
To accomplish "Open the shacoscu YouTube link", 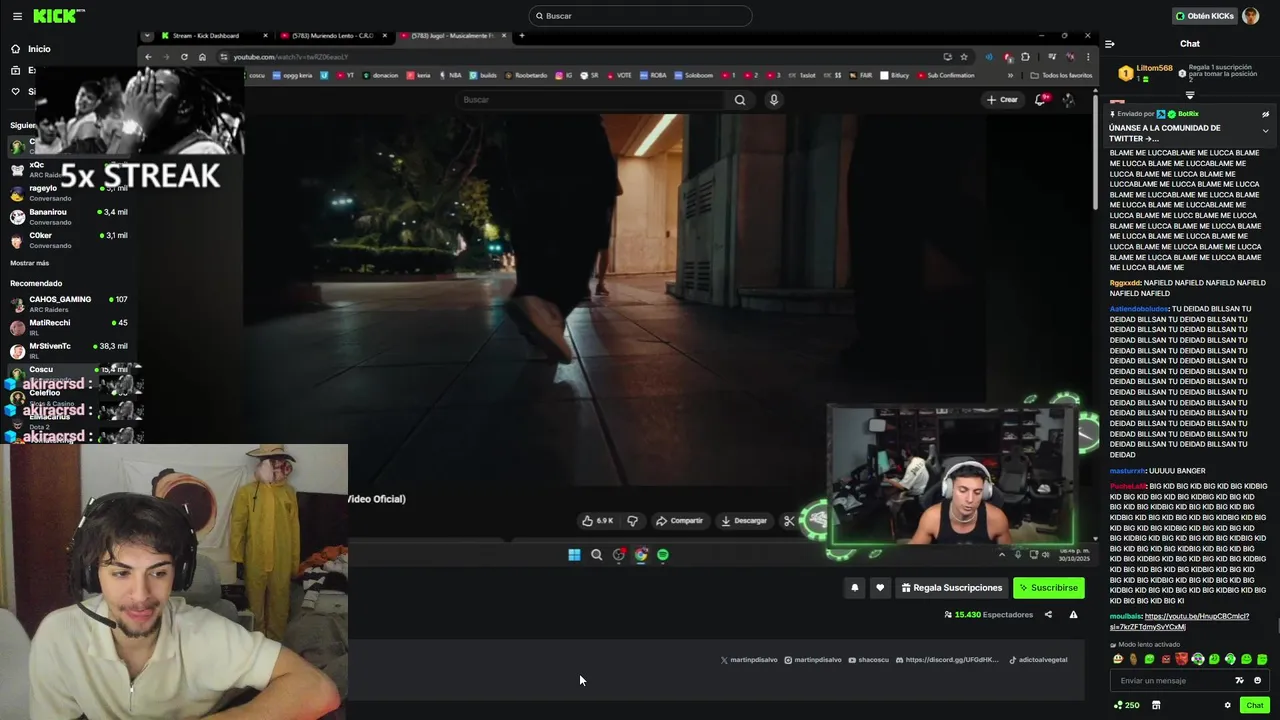I will 868,660.
